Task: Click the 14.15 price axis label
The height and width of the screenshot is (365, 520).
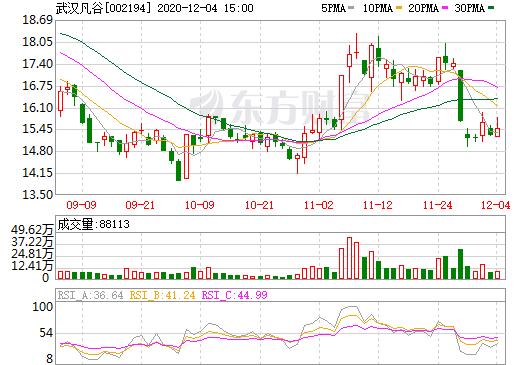Action: 37,173
